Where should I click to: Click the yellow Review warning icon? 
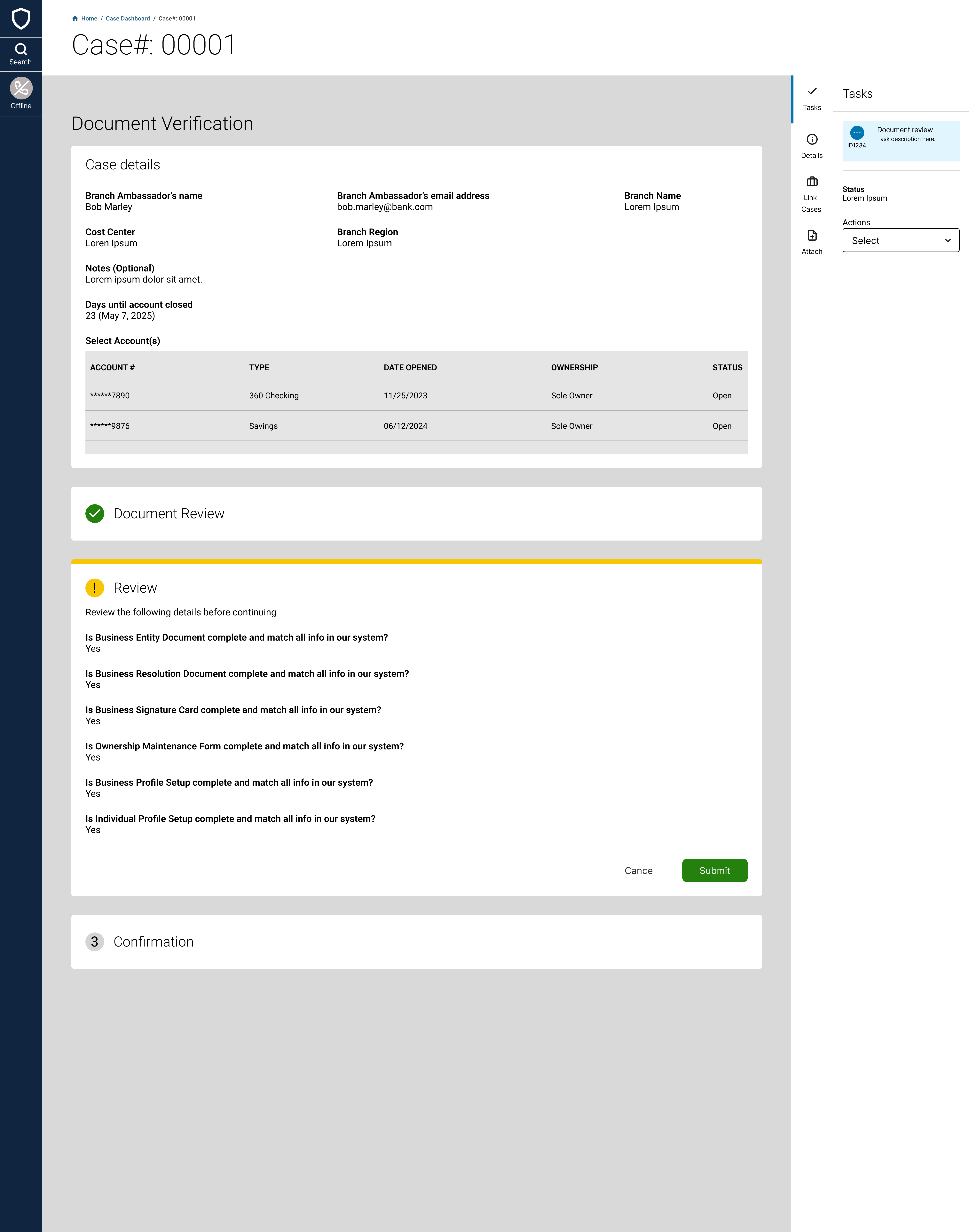coord(95,588)
